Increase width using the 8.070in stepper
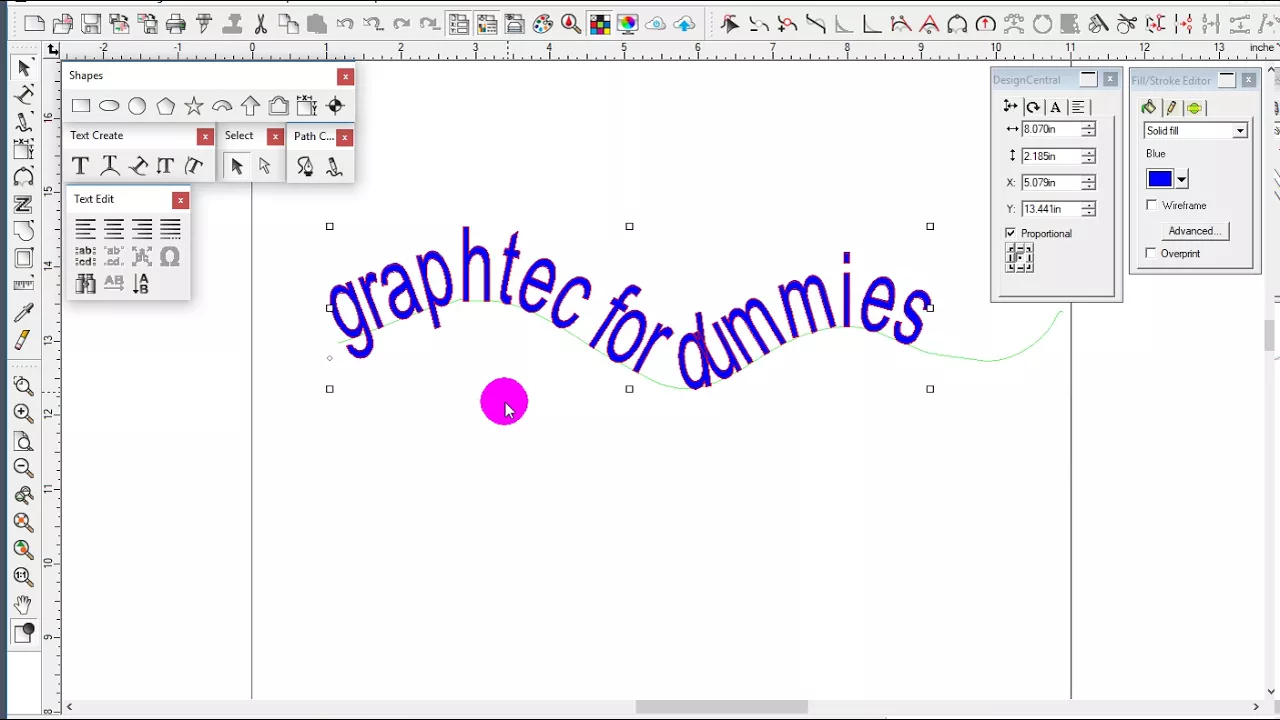The width and height of the screenshot is (1280, 720). click(x=1089, y=125)
